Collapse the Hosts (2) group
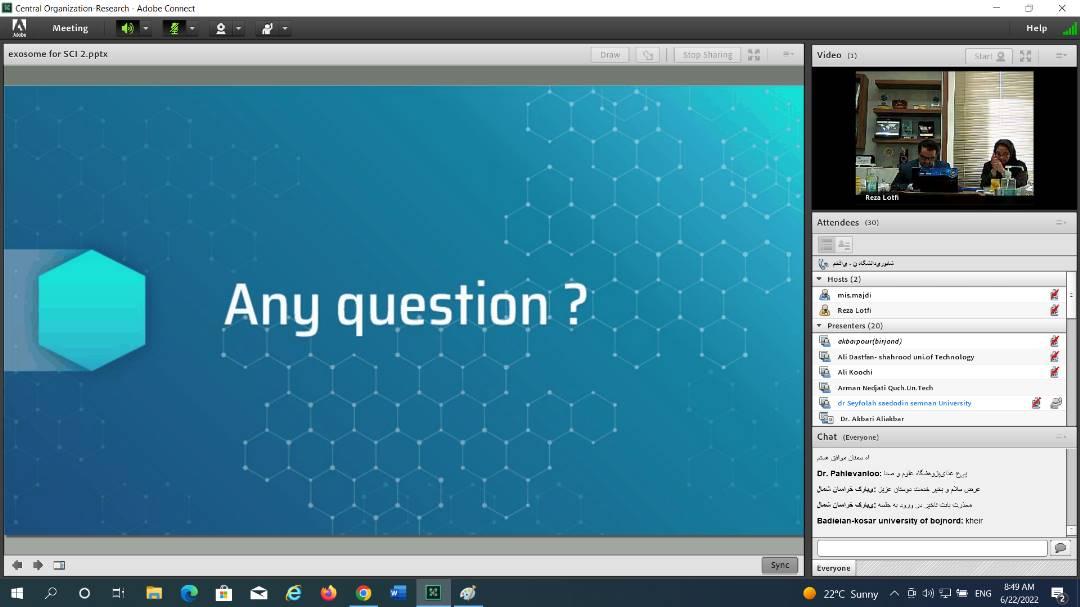 point(819,279)
